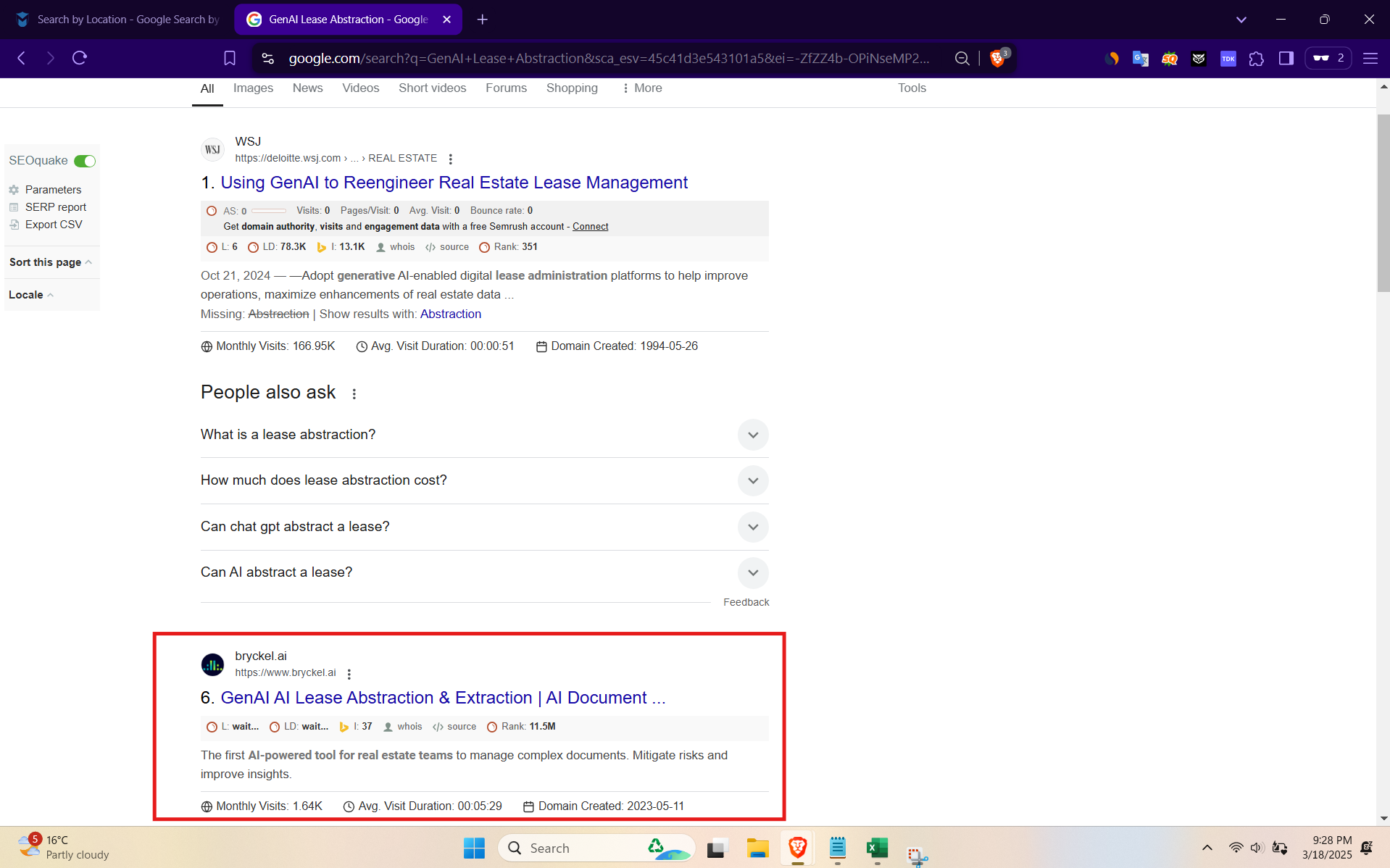Switch to the Videos tab
1390x868 pixels.
click(x=360, y=88)
